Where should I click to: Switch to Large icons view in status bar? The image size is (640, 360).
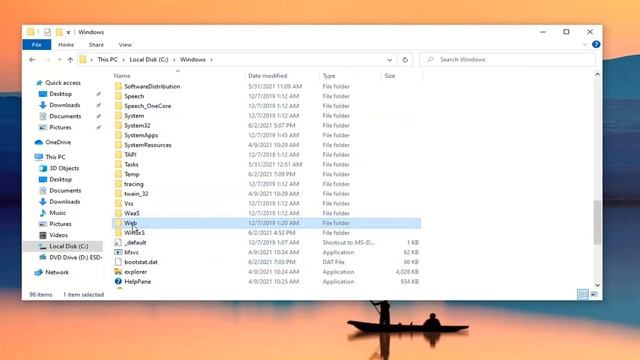[x=594, y=294]
